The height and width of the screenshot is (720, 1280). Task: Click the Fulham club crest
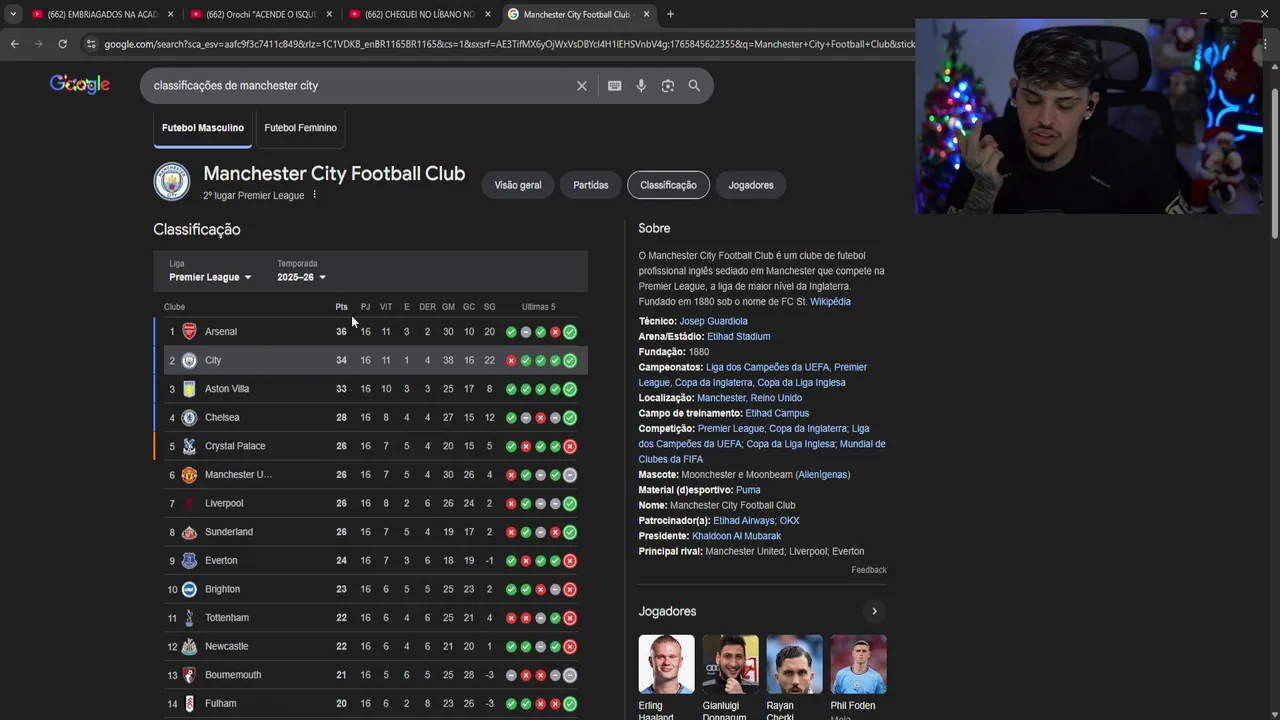point(189,704)
